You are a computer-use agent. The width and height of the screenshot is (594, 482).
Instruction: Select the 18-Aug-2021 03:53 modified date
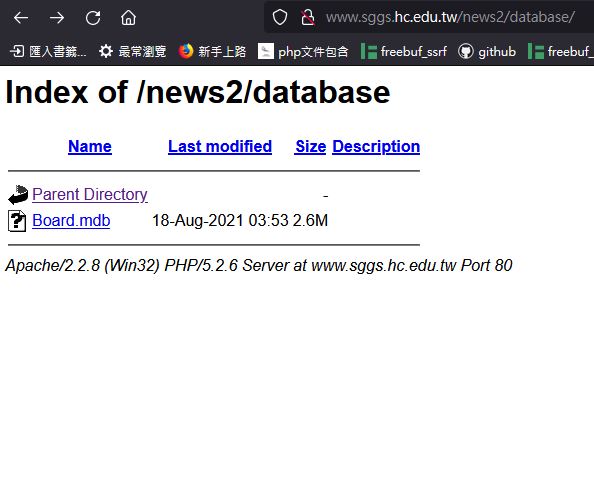click(220, 221)
